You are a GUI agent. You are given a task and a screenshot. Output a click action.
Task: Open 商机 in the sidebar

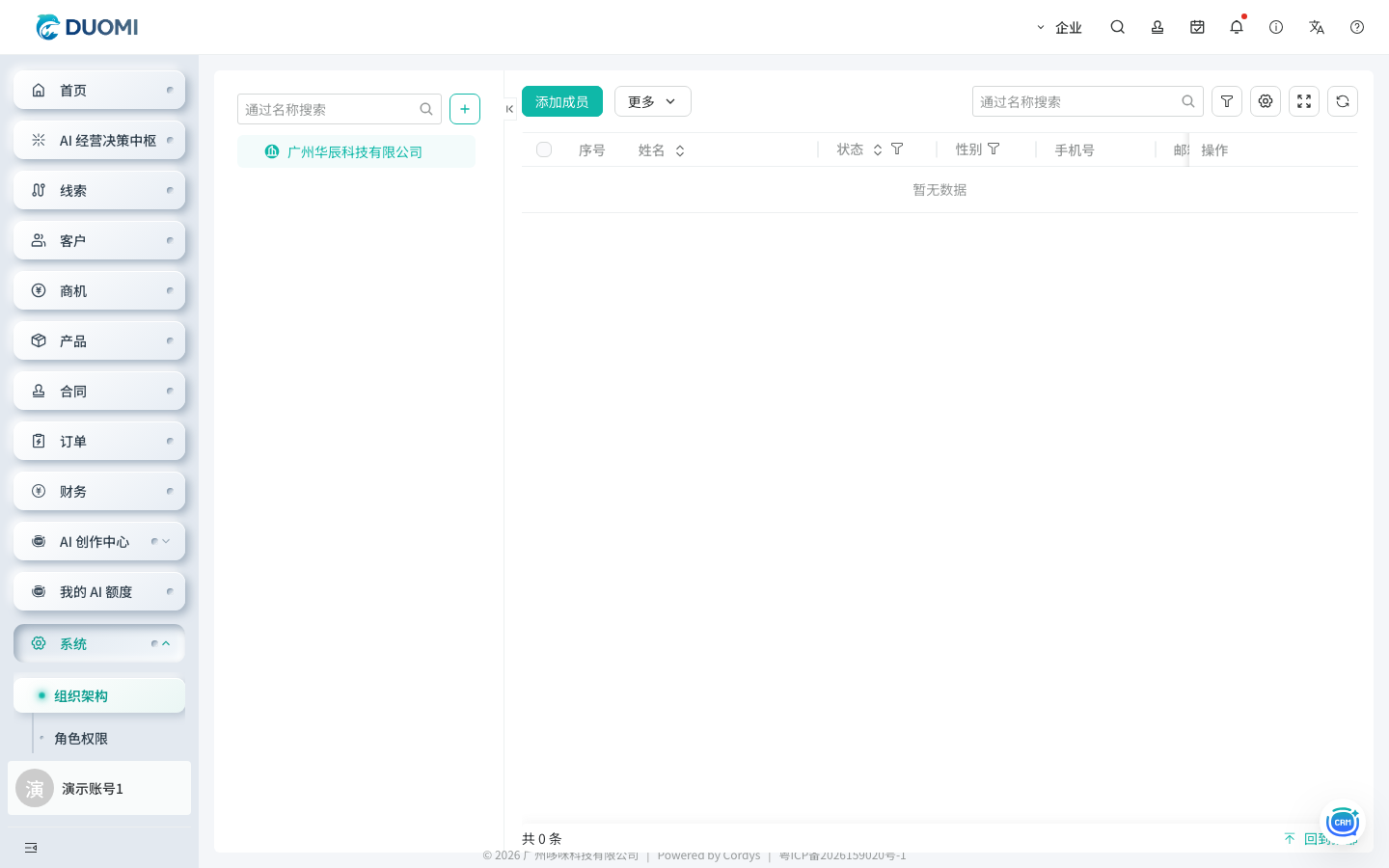tap(99, 290)
